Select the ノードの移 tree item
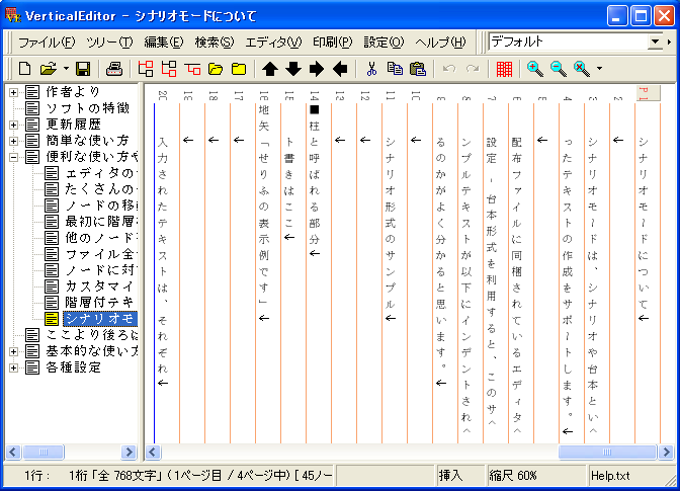 click(101, 205)
